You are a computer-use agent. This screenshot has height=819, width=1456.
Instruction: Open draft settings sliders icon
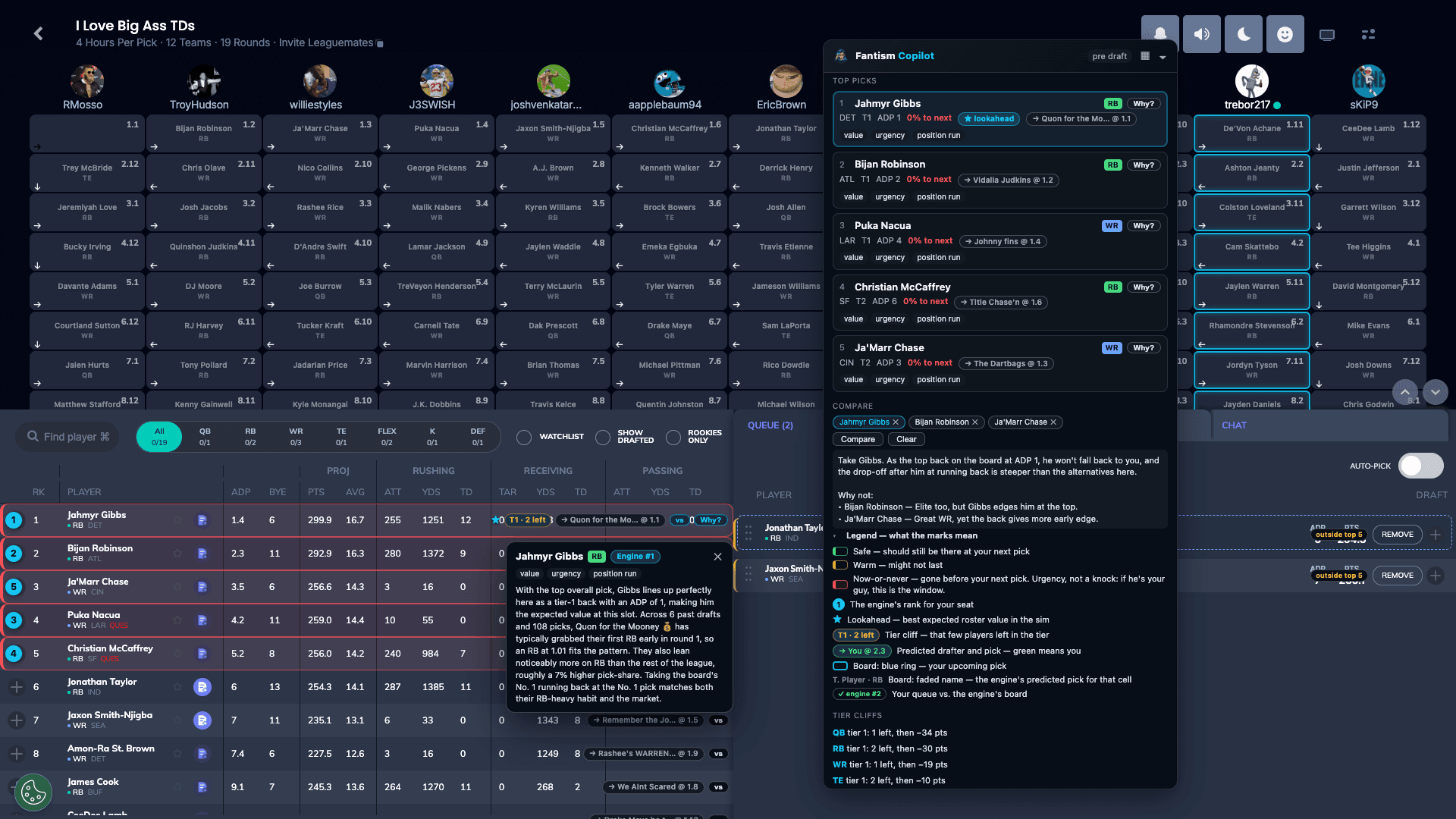[1368, 34]
